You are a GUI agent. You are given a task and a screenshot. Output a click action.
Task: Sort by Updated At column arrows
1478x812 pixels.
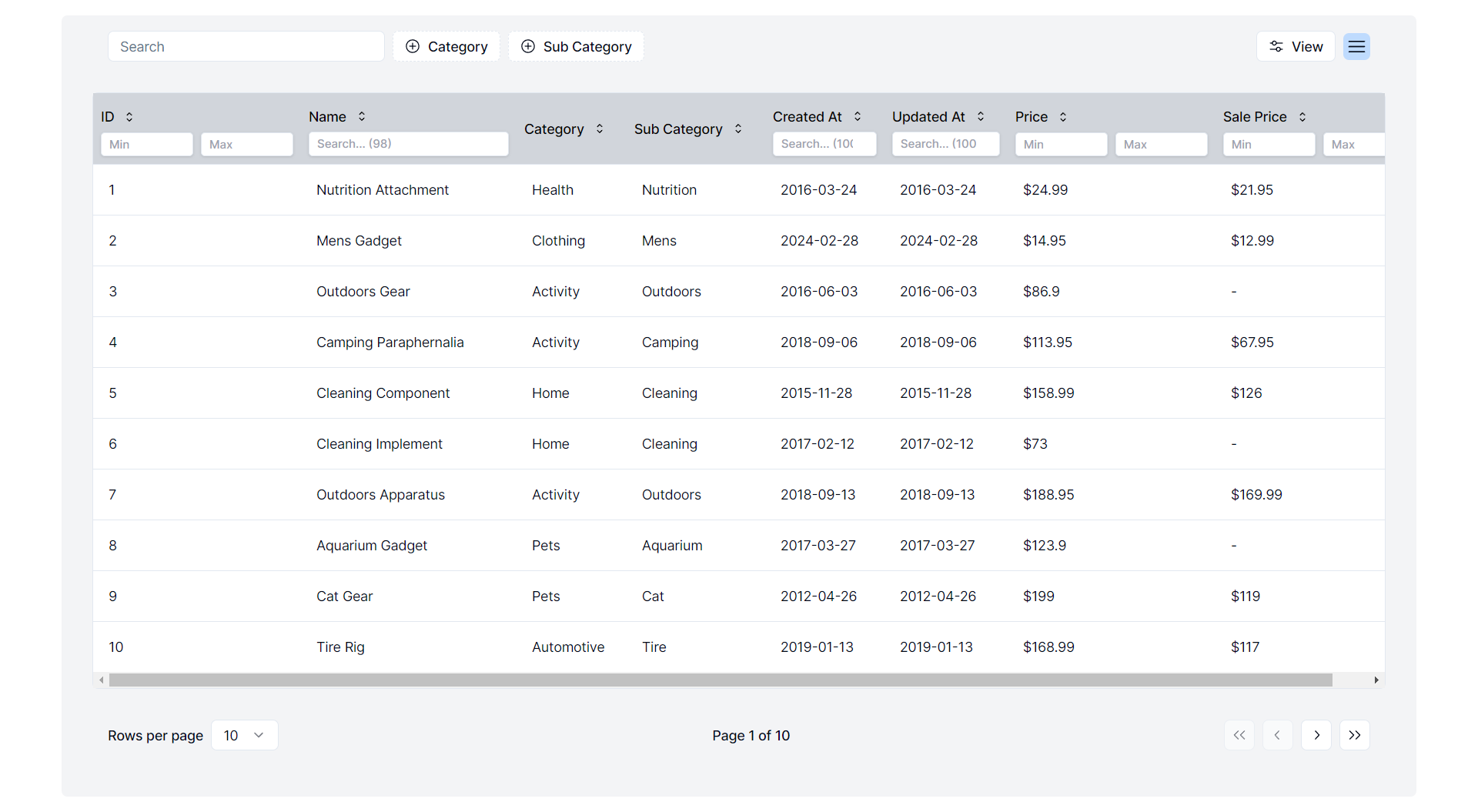pyautogui.click(x=981, y=117)
